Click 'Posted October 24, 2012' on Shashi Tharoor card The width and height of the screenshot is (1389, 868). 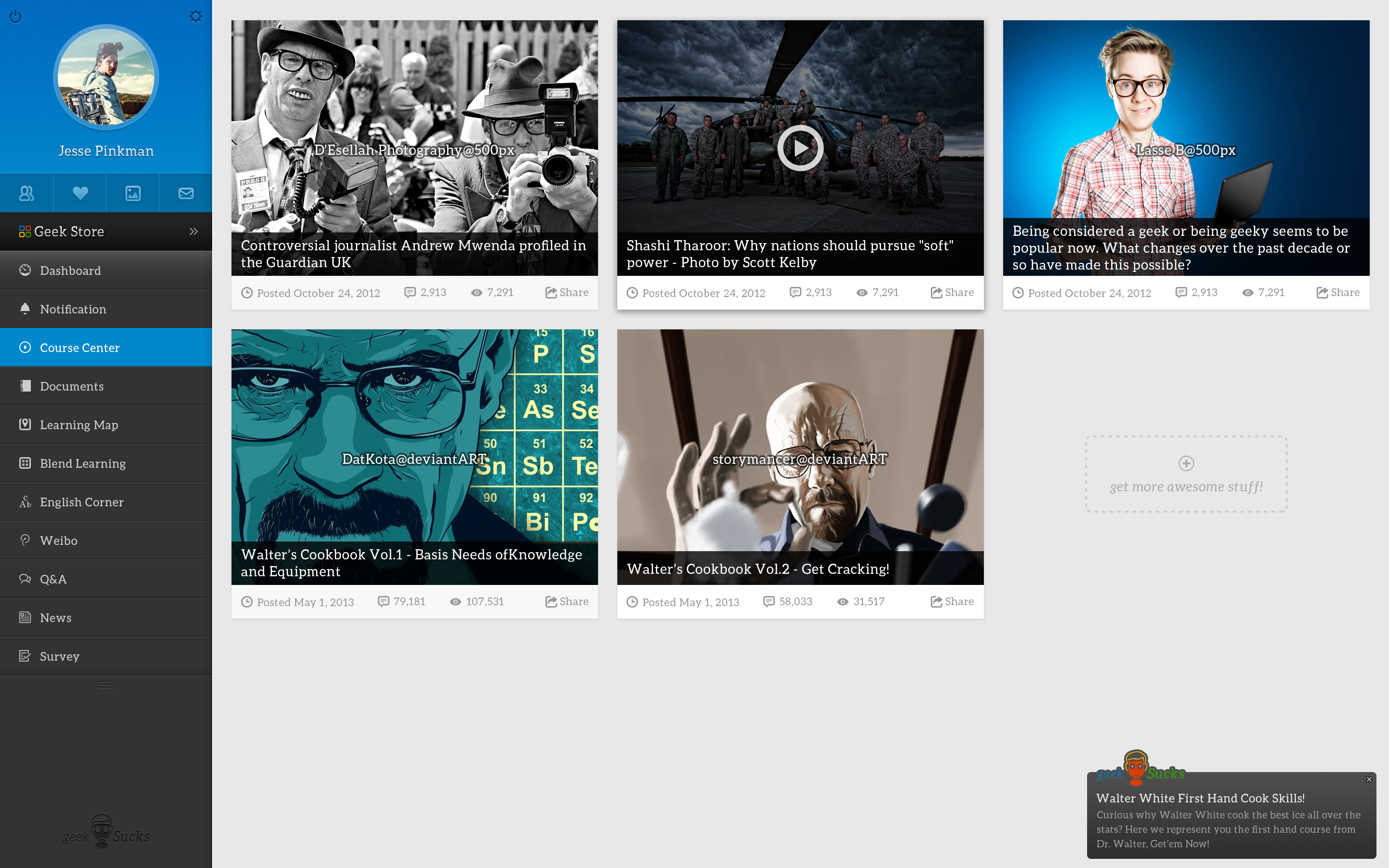pyautogui.click(x=704, y=293)
